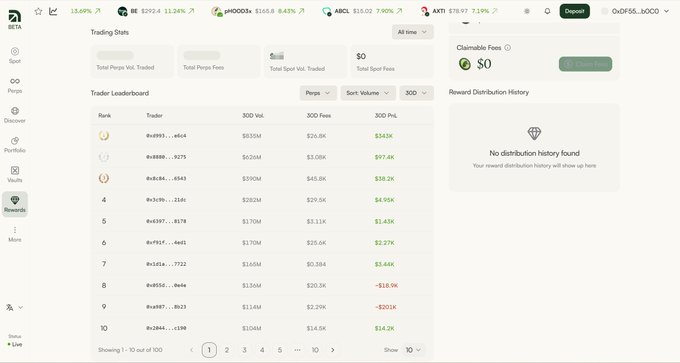Click trader address 0xd993...e6c4
The image size is (680, 363).
click(x=166, y=136)
